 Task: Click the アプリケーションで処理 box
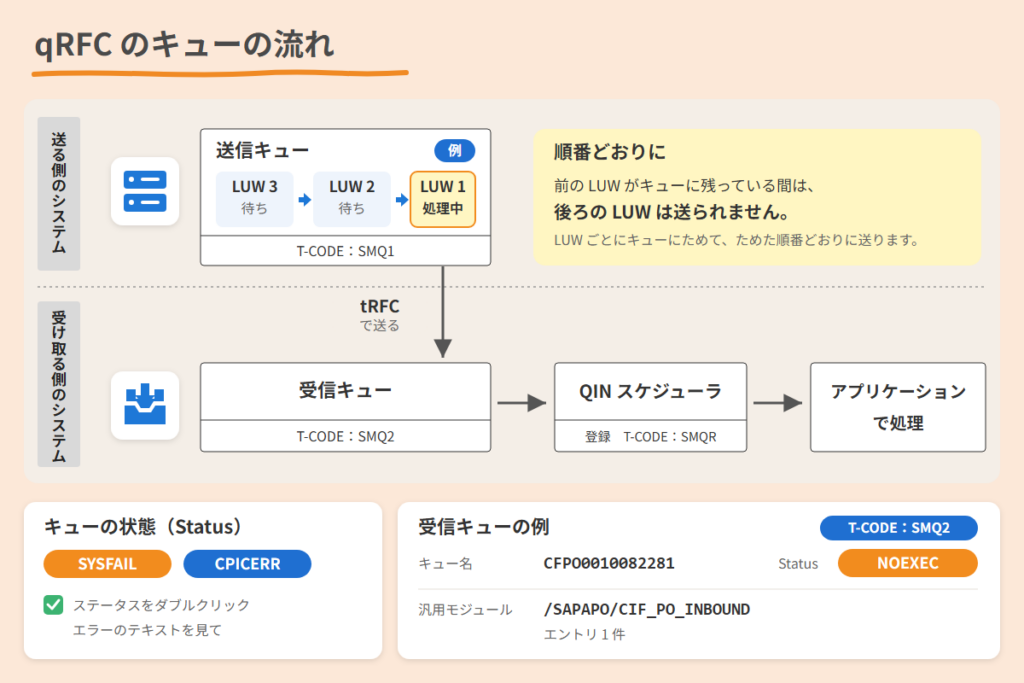(x=898, y=407)
